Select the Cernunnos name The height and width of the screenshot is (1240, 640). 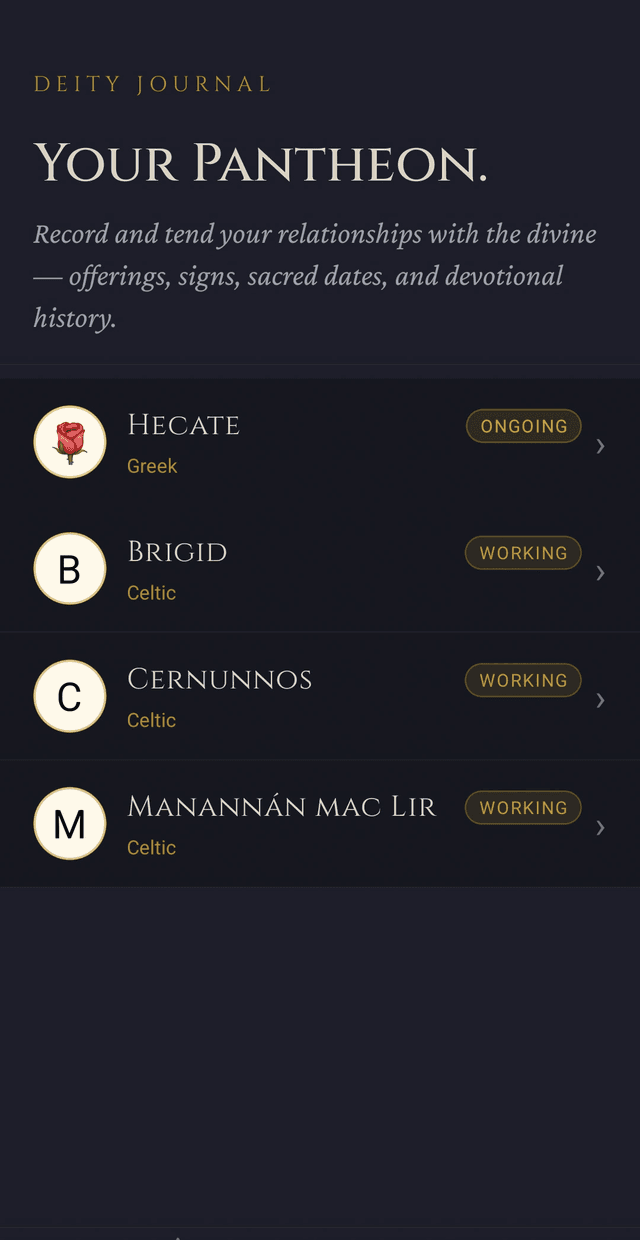coord(220,679)
